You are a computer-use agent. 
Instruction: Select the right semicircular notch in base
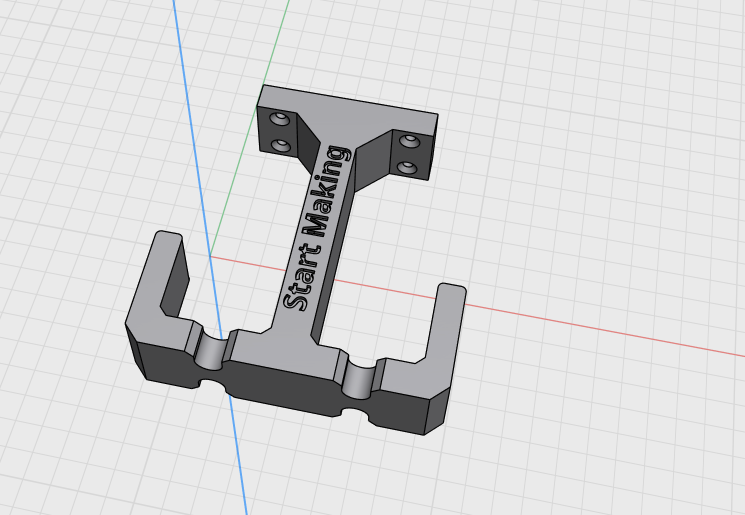click(x=359, y=379)
